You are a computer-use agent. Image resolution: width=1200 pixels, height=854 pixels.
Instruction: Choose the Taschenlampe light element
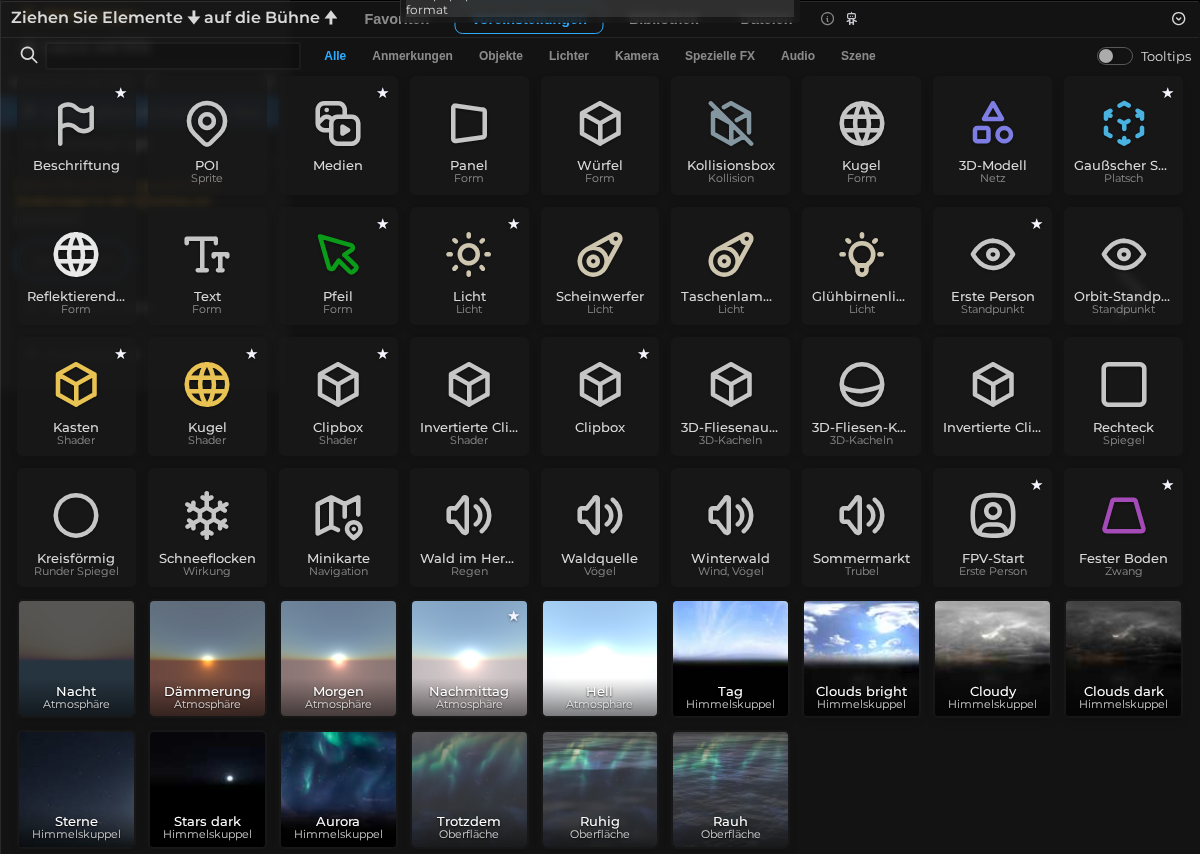(x=731, y=266)
